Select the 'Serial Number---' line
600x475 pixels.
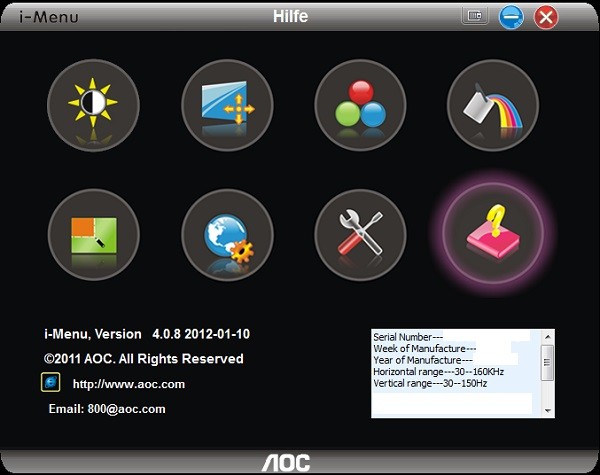(408, 337)
